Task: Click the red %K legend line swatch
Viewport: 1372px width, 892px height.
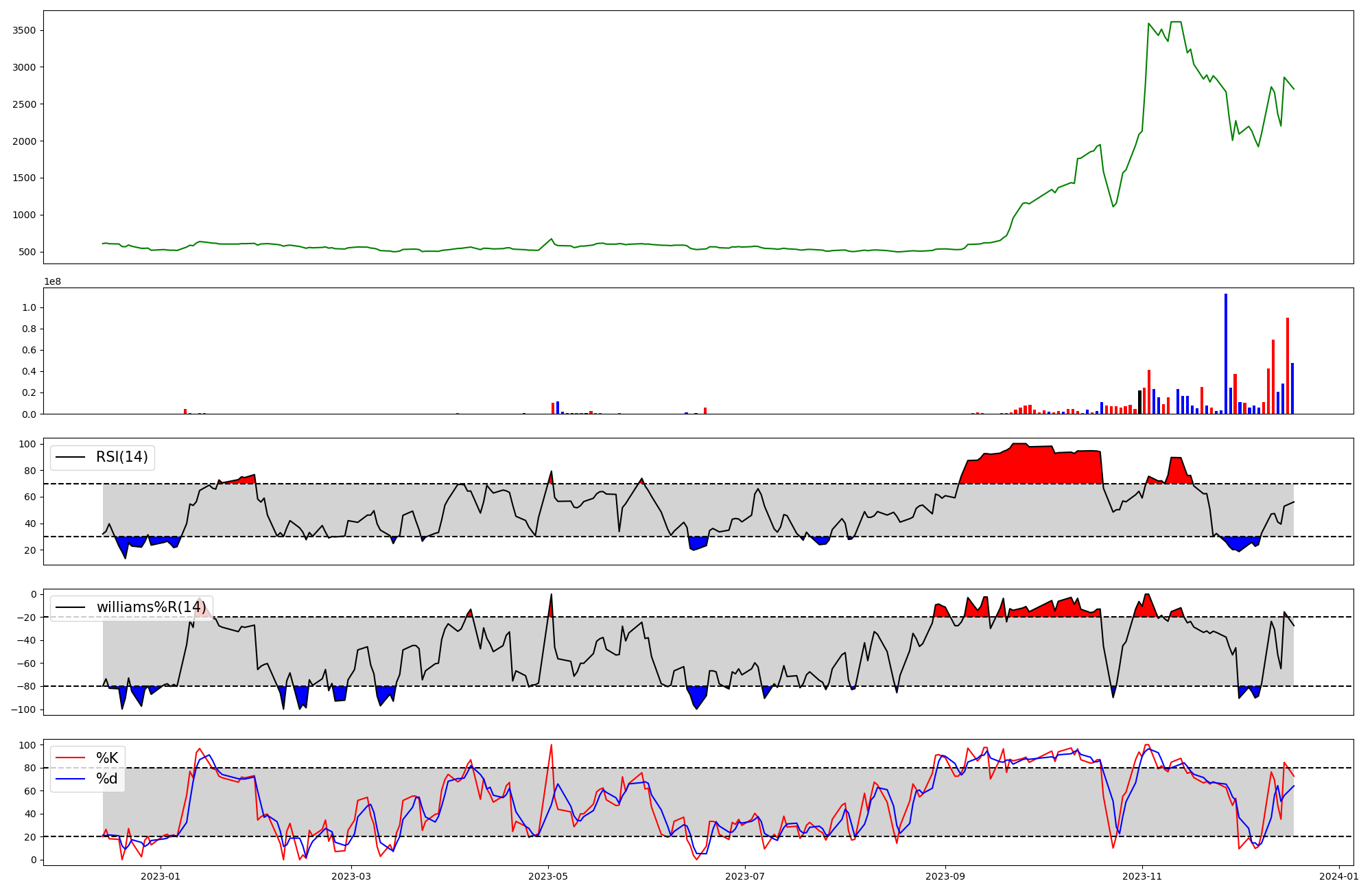Action: 70,758
